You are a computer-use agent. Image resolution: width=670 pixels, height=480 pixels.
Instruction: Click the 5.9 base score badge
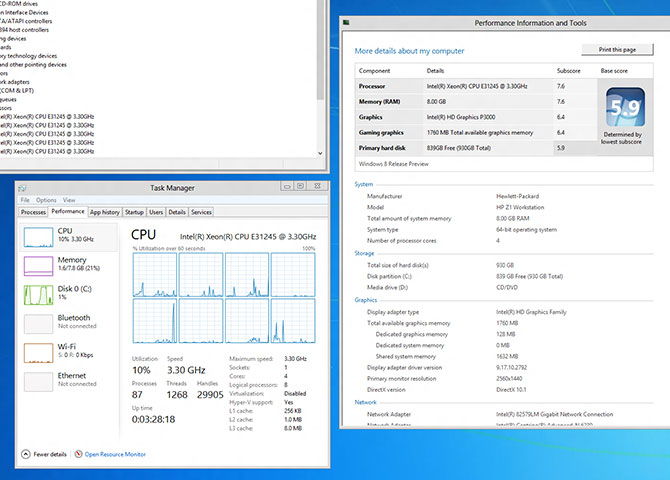[x=625, y=107]
